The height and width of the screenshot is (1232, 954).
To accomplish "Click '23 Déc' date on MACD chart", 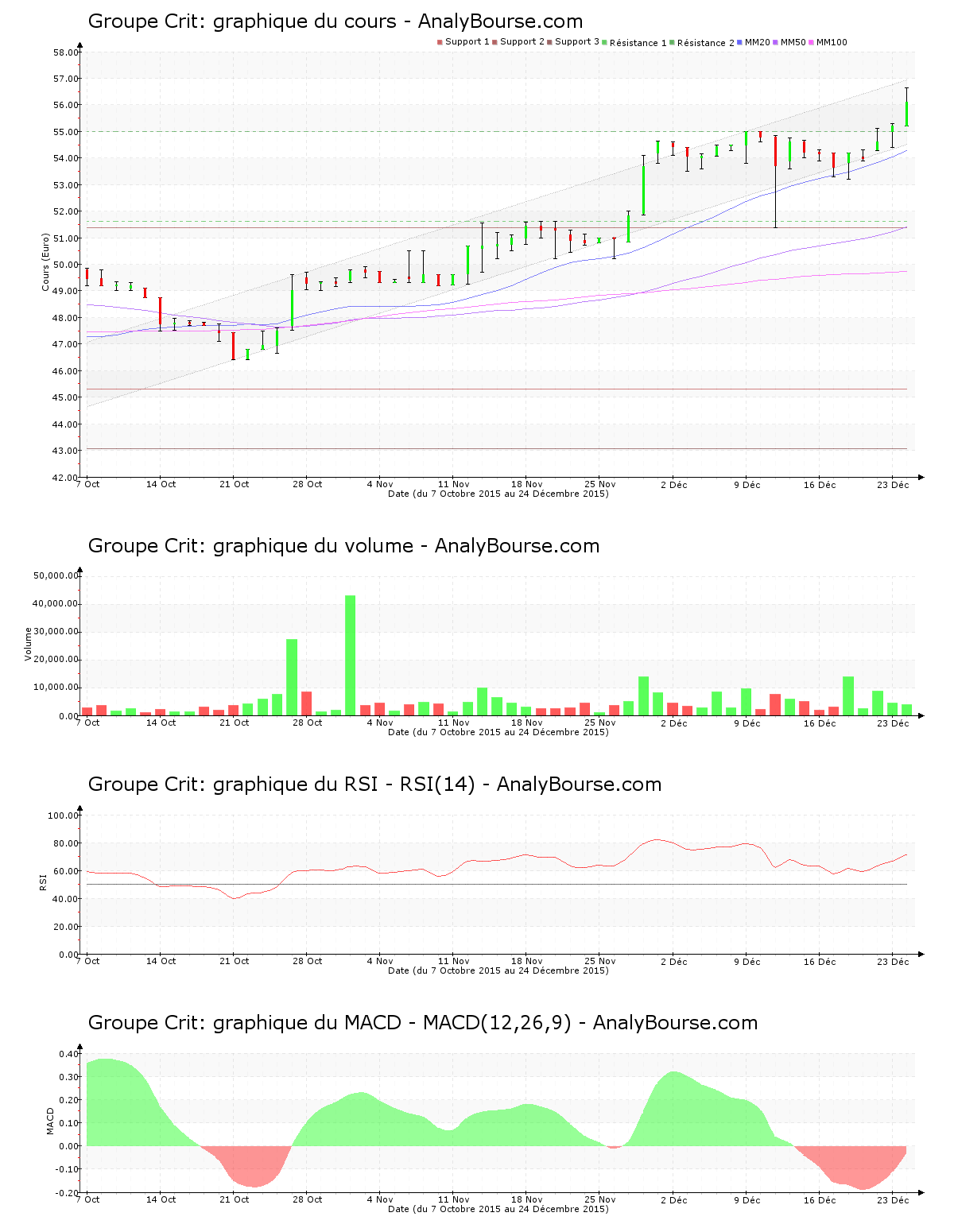I will pos(893,1199).
